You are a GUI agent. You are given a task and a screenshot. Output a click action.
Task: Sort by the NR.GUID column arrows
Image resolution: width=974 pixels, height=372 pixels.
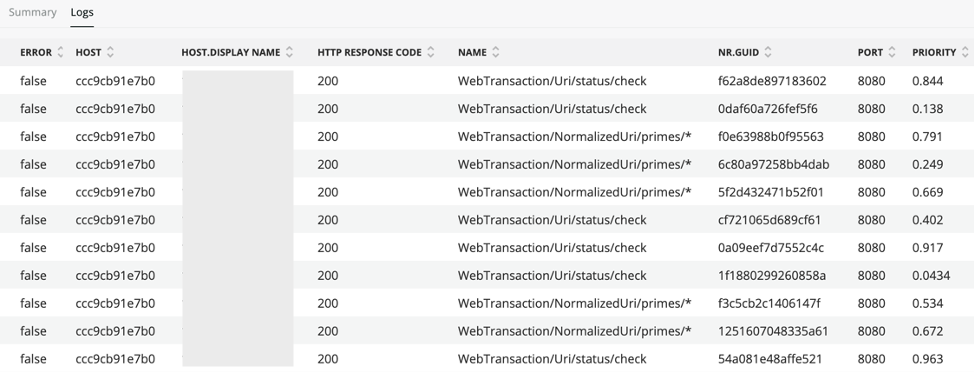[768, 53]
